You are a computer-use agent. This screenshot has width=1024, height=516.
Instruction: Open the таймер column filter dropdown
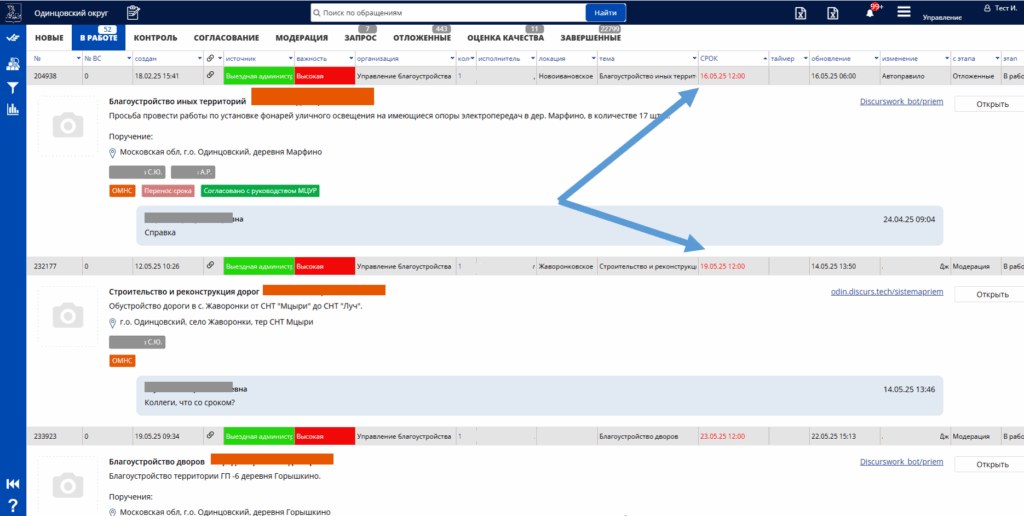click(805, 59)
